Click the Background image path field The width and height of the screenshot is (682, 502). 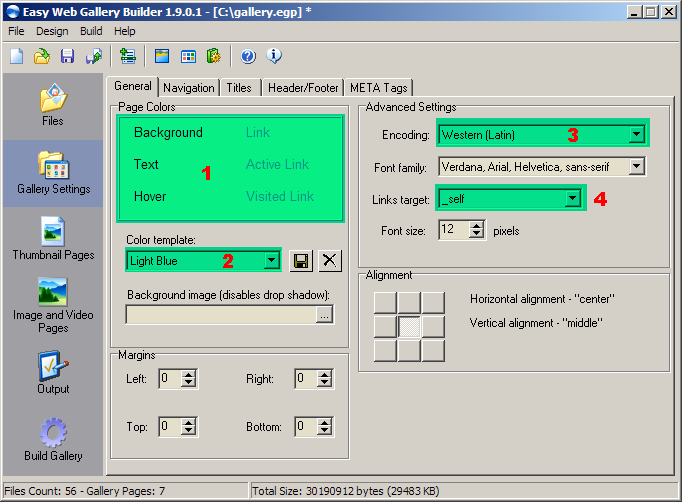click(x=221, y=315)
